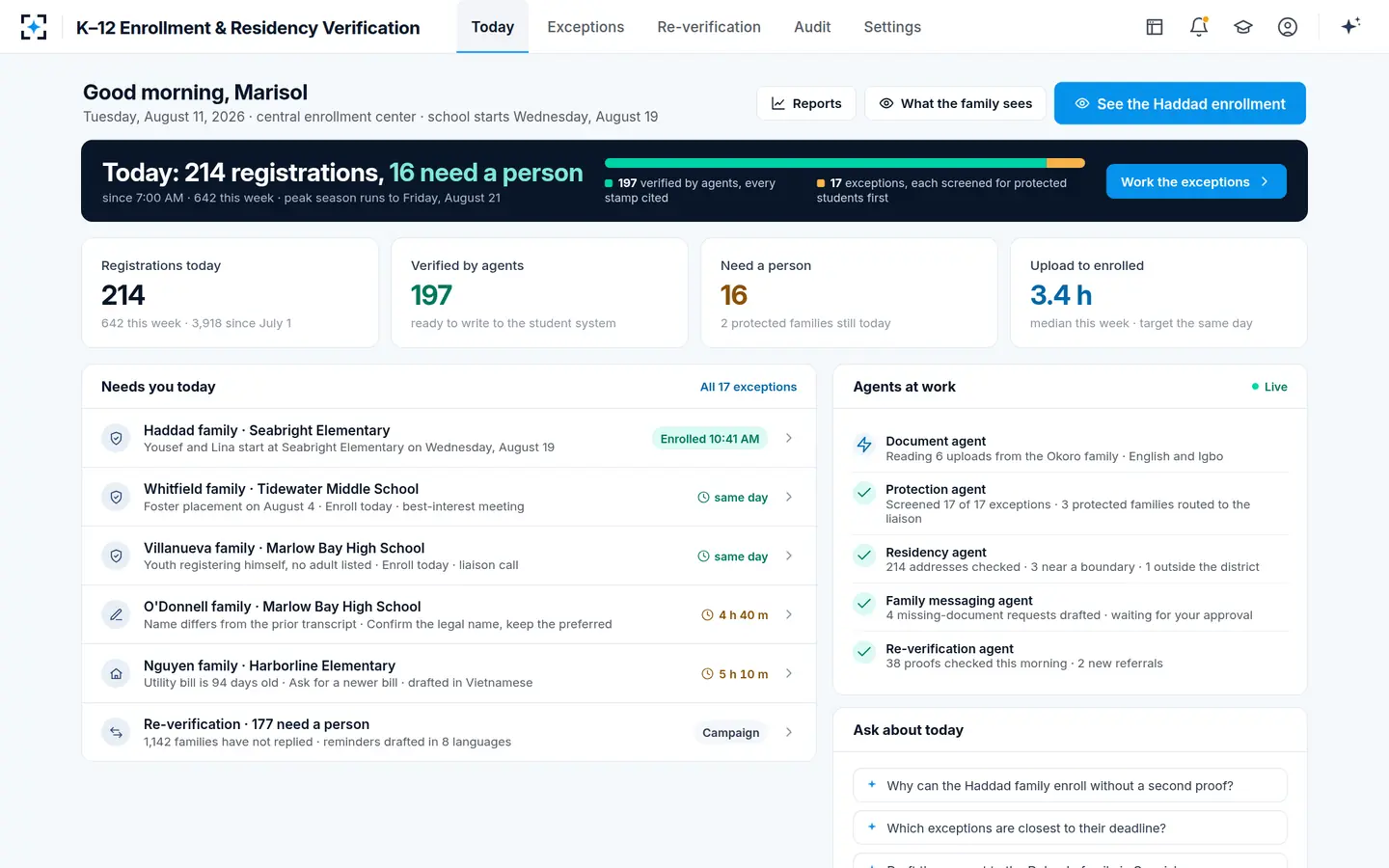
Task: Click the arrows icon for Re-verification row
Action: [116, 732]
